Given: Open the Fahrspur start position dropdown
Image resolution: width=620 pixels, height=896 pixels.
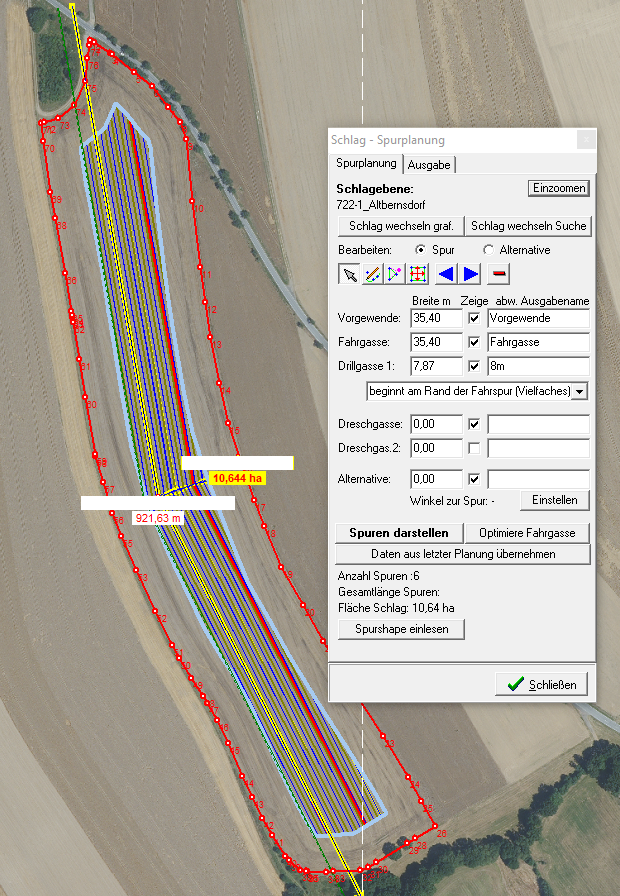Looking at the screenshot, I should pyautogui.click(x=580, y=390).
